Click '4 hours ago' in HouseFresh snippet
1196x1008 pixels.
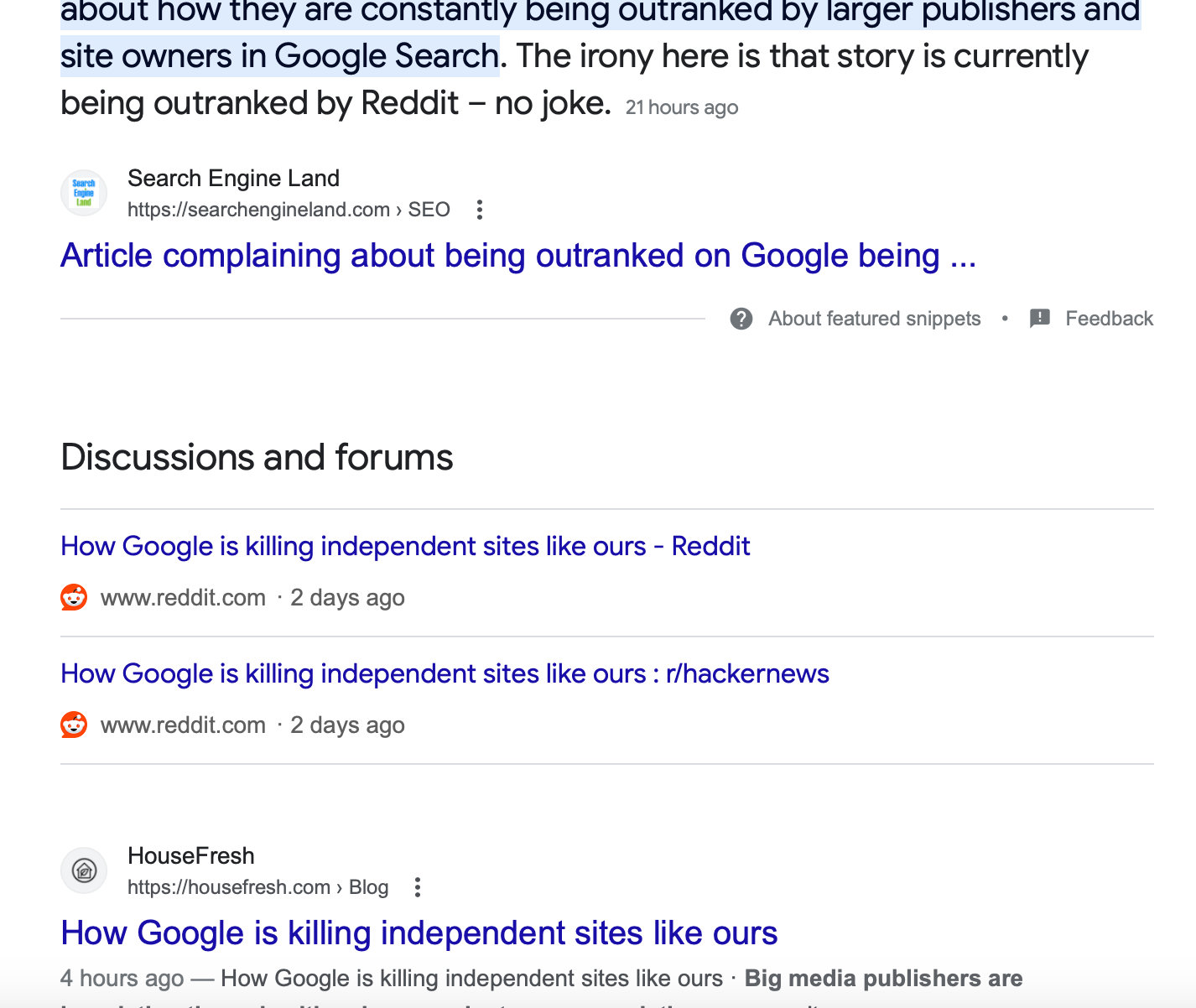point(122,978)
